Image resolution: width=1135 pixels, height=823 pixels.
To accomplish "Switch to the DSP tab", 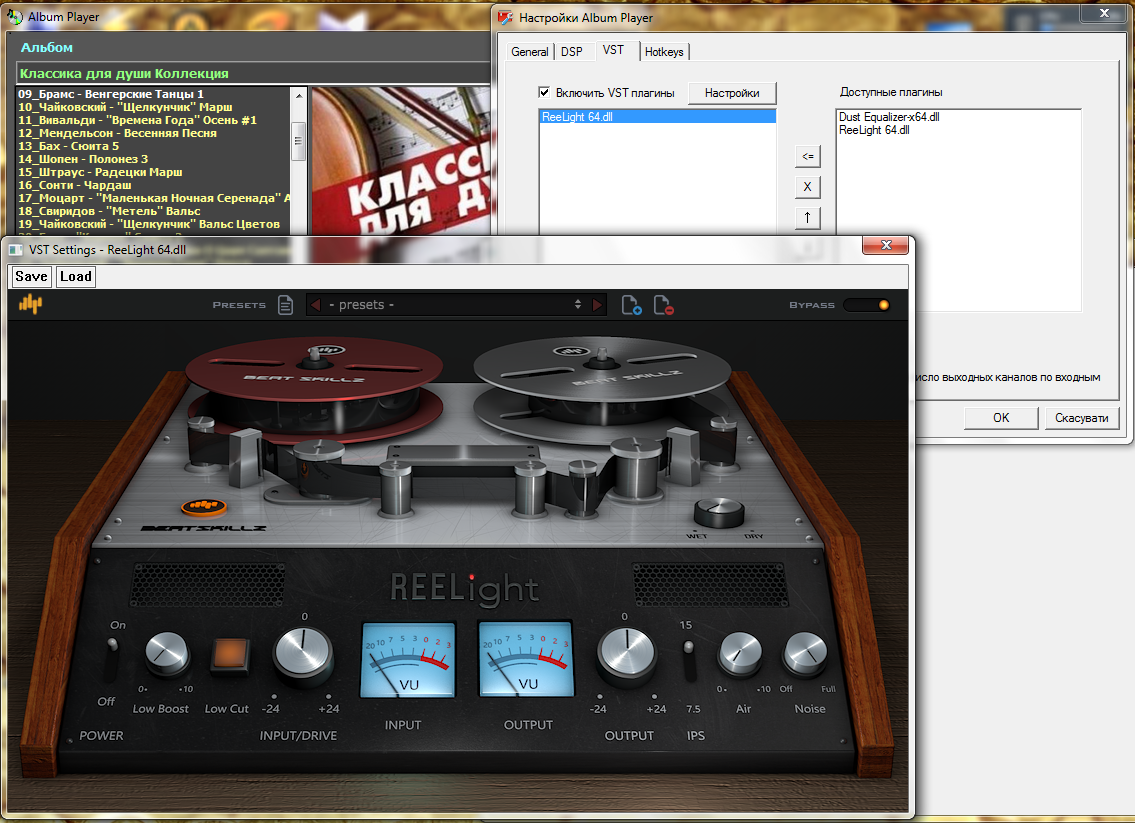I will pyautogui.click(x=572, y=51).
